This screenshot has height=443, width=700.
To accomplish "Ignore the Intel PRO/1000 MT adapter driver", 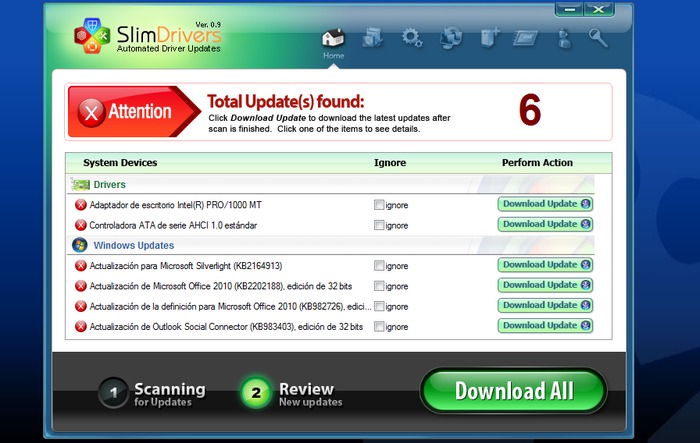I will click(x=379, y=205).
